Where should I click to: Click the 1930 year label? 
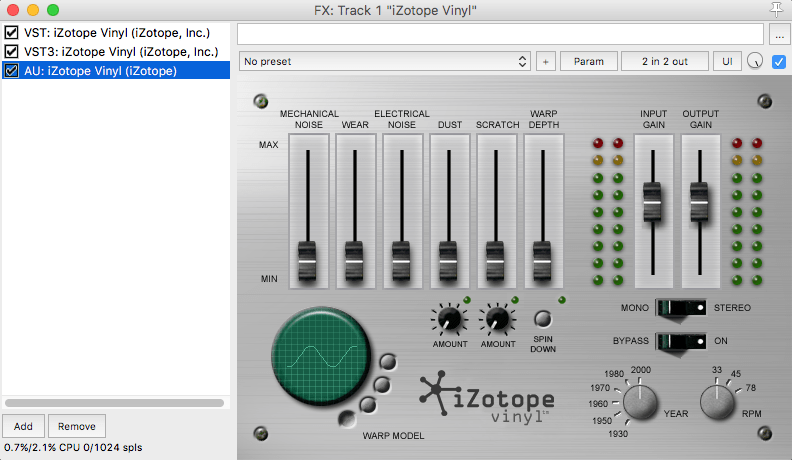[x=618, y=434]
